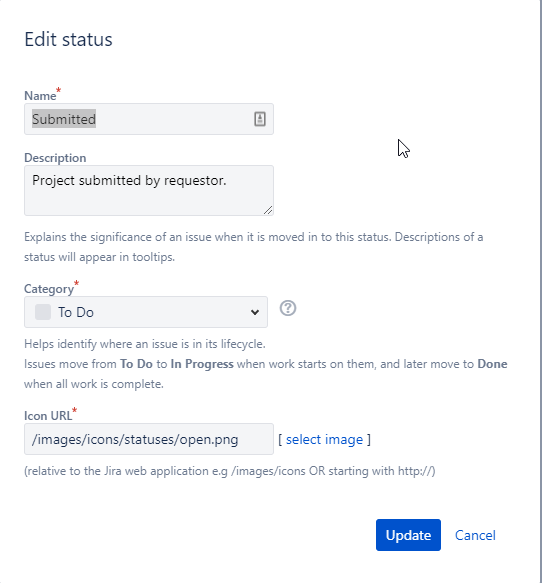The image size is (542, 583).
Task: Open the Category help question mark icon
Action: (288, 308)
